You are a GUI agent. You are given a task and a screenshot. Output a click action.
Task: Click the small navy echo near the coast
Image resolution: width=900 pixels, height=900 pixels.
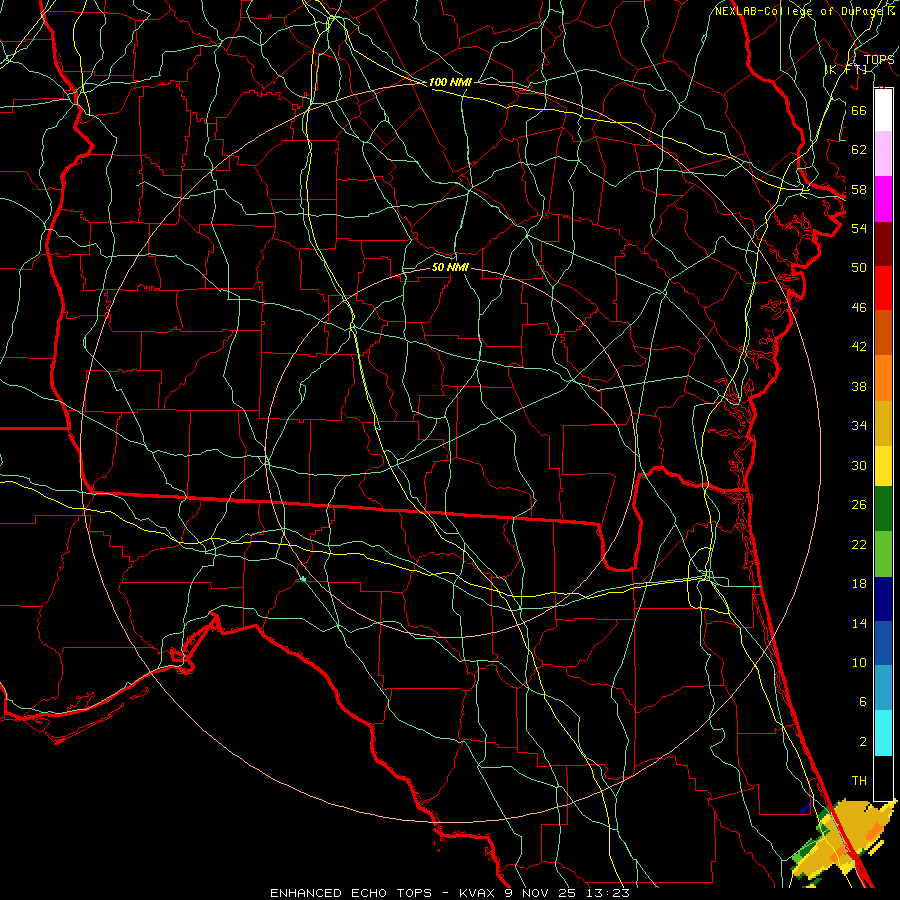tap(805, 808)
